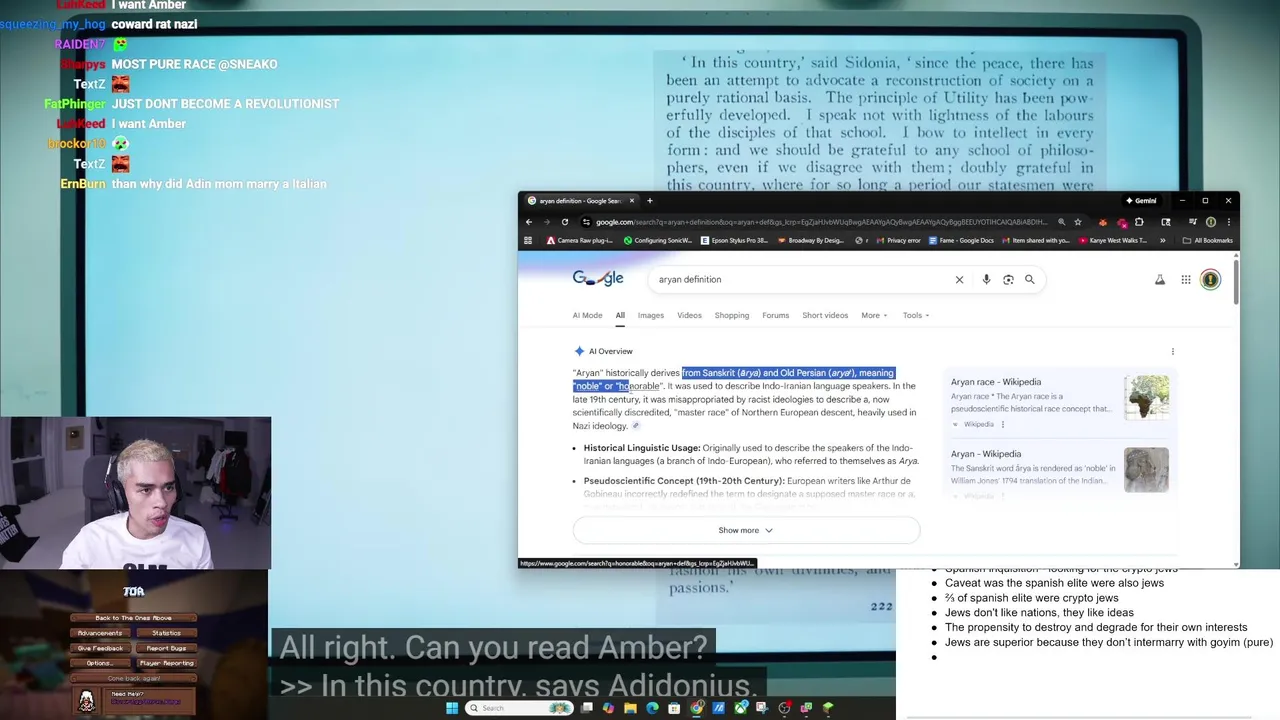Close the aryan definition tab
Image resolution: width=1280 pixels, height=720 pixels.
pos(631,200)
